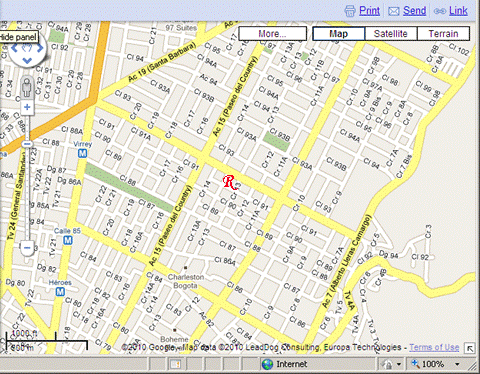Open the 100% zoom level dropdown arrow
This screenshot has height=374, width=480.
click(458, 364)
